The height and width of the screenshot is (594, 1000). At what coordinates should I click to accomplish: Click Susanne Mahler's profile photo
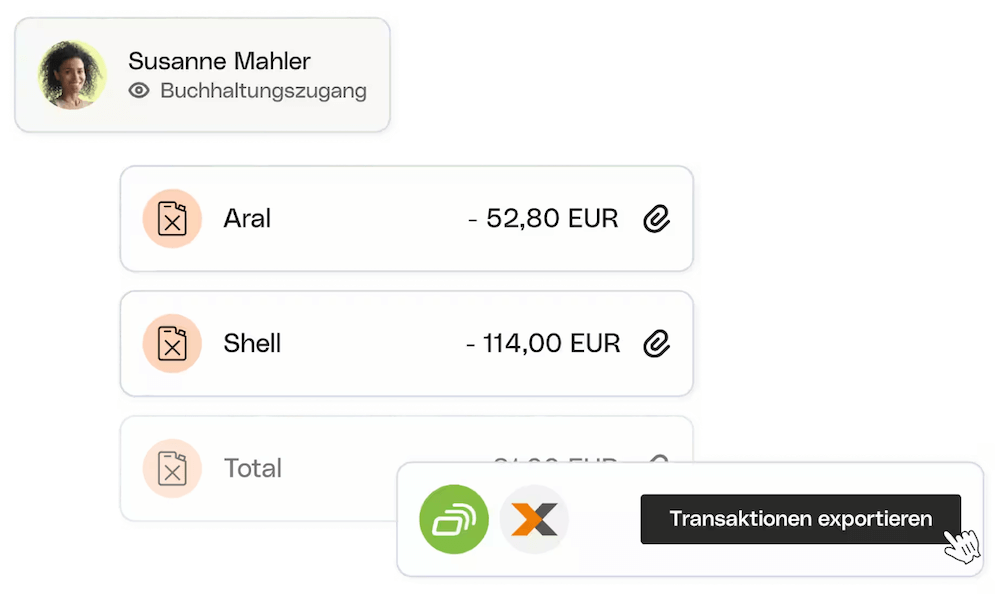(72, 75)
